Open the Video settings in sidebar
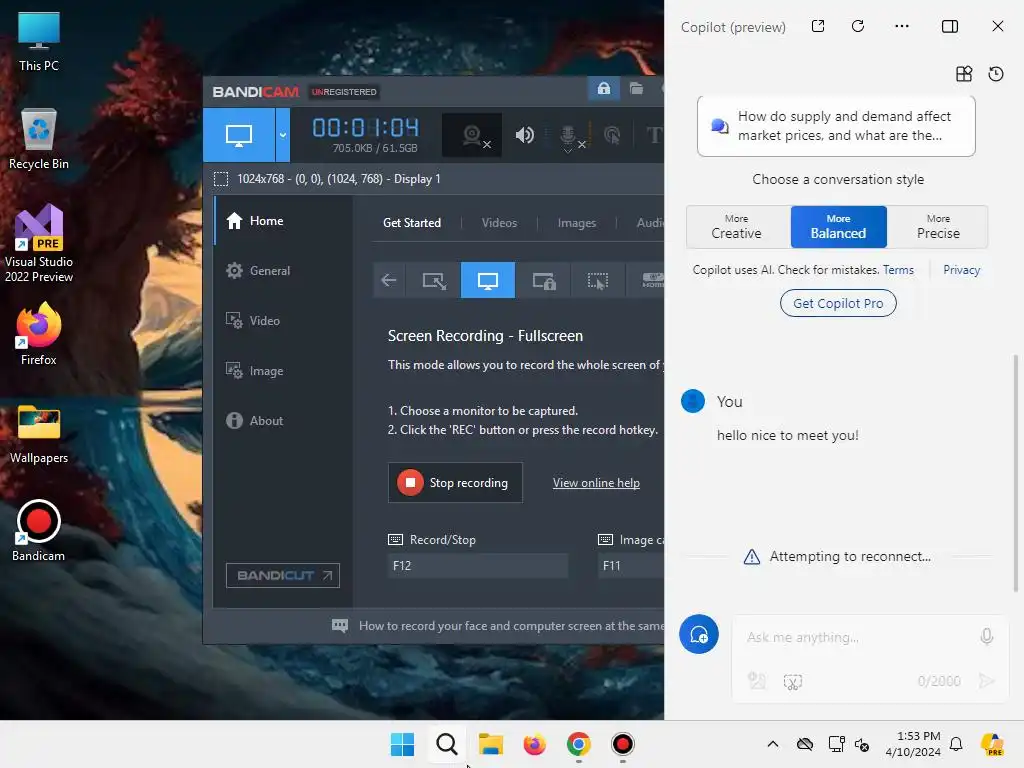Image resolution: width=1024 pixels, height=768 pixels. point(283,321)
